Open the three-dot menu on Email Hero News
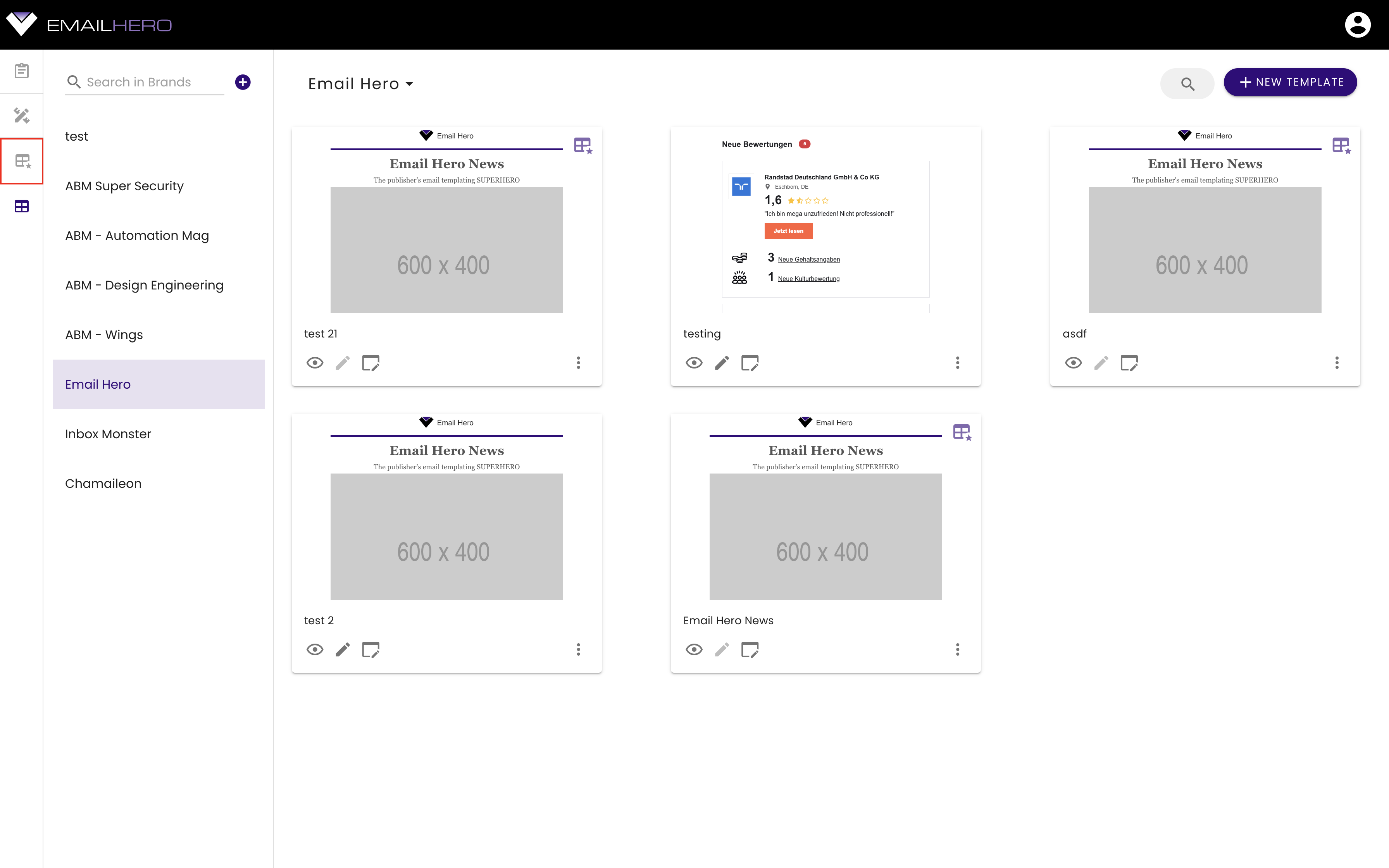Viewport: 1389px width, 868px height. [x=957, y=650]
